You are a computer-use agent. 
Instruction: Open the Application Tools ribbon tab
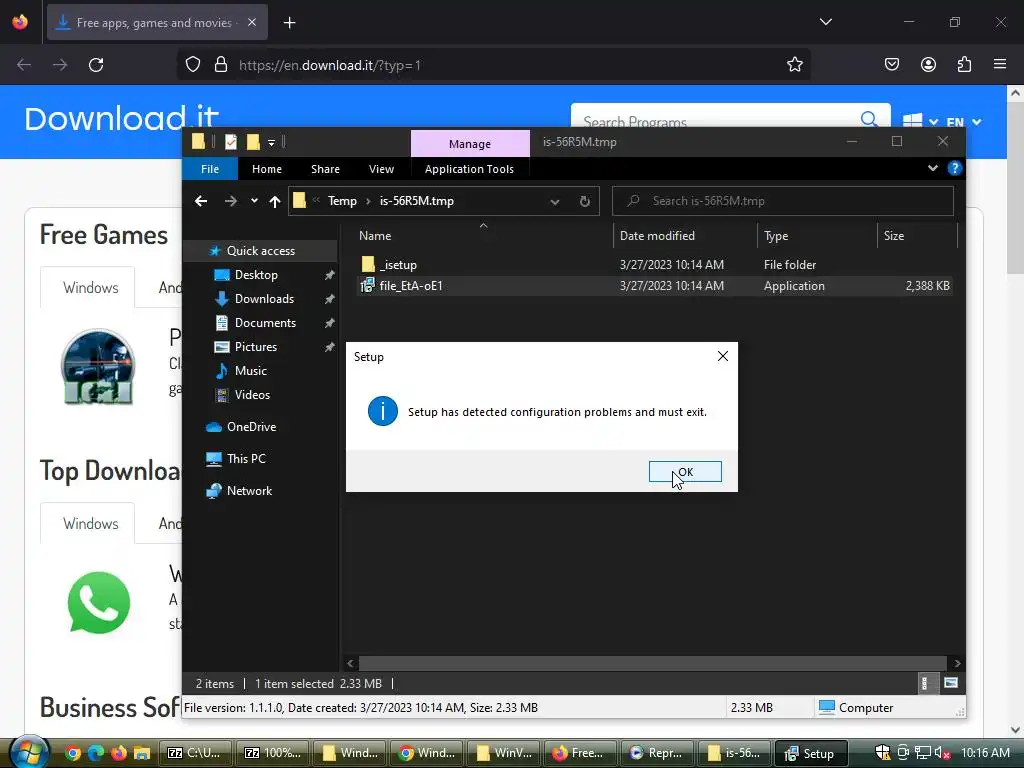[x=469, y=168]
